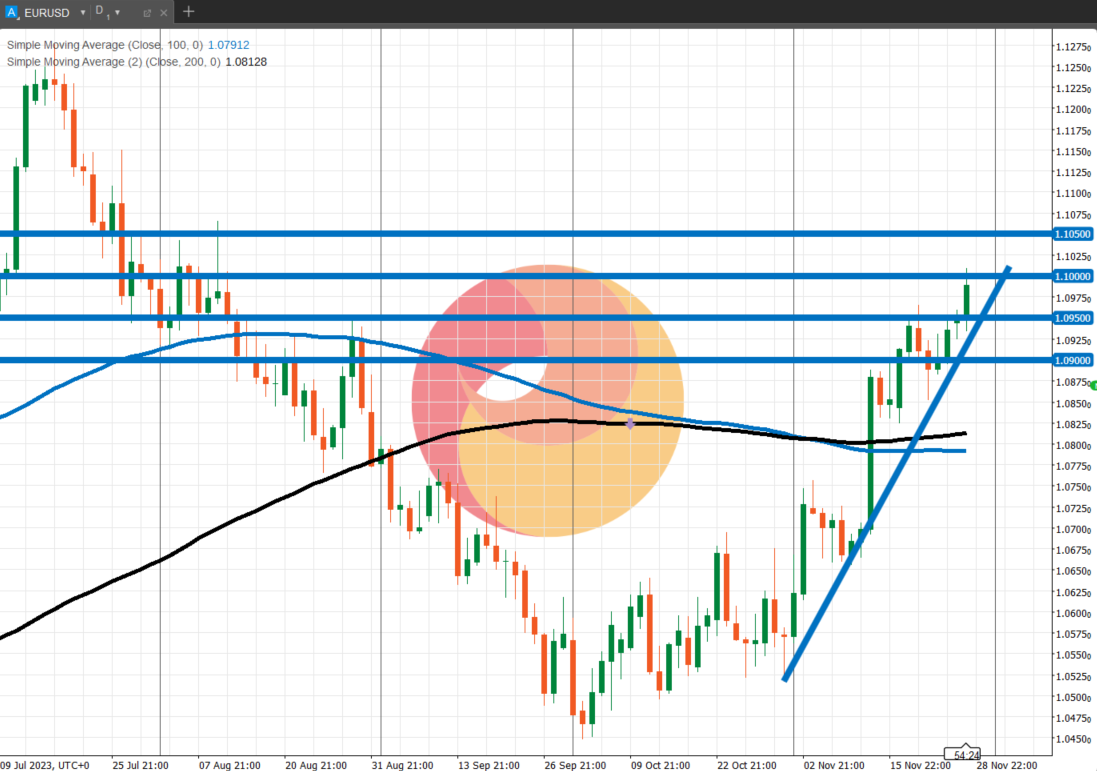
Task: Click the 07 Aug 21:00 time axis label
Action: (x=229, y=765)
